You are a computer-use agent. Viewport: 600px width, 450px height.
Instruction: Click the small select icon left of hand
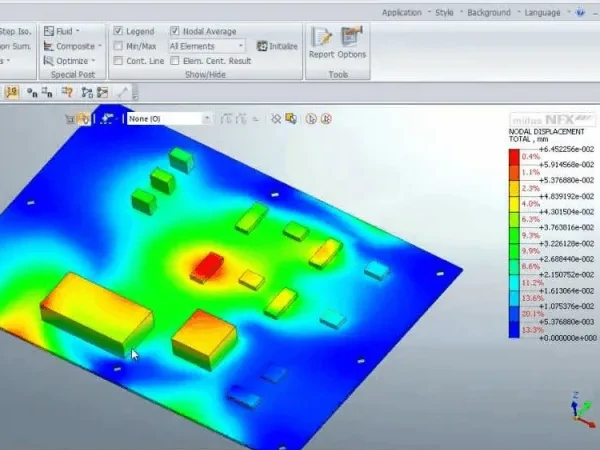coord(70,119)
